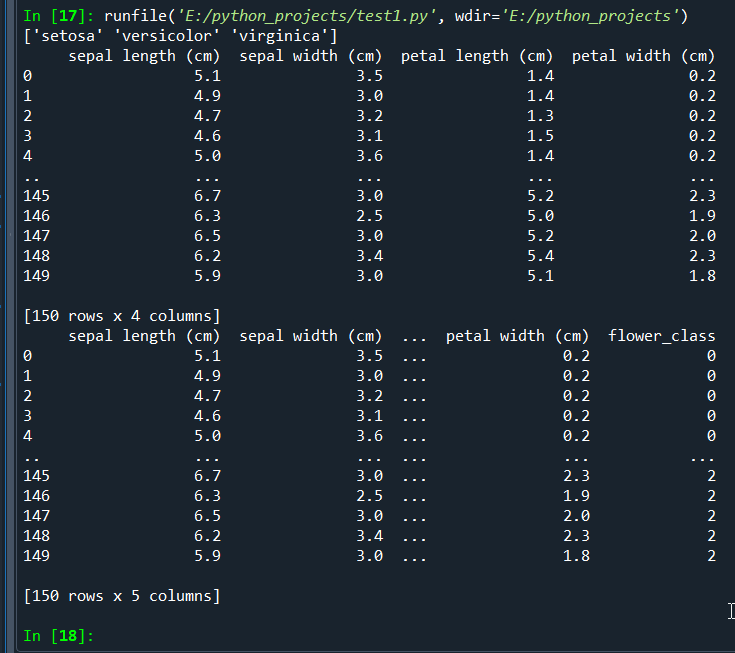Click first table's petal width (cm) header
Image resolution: width=735 pixels, height=653 pixels.
coord(643,56)
